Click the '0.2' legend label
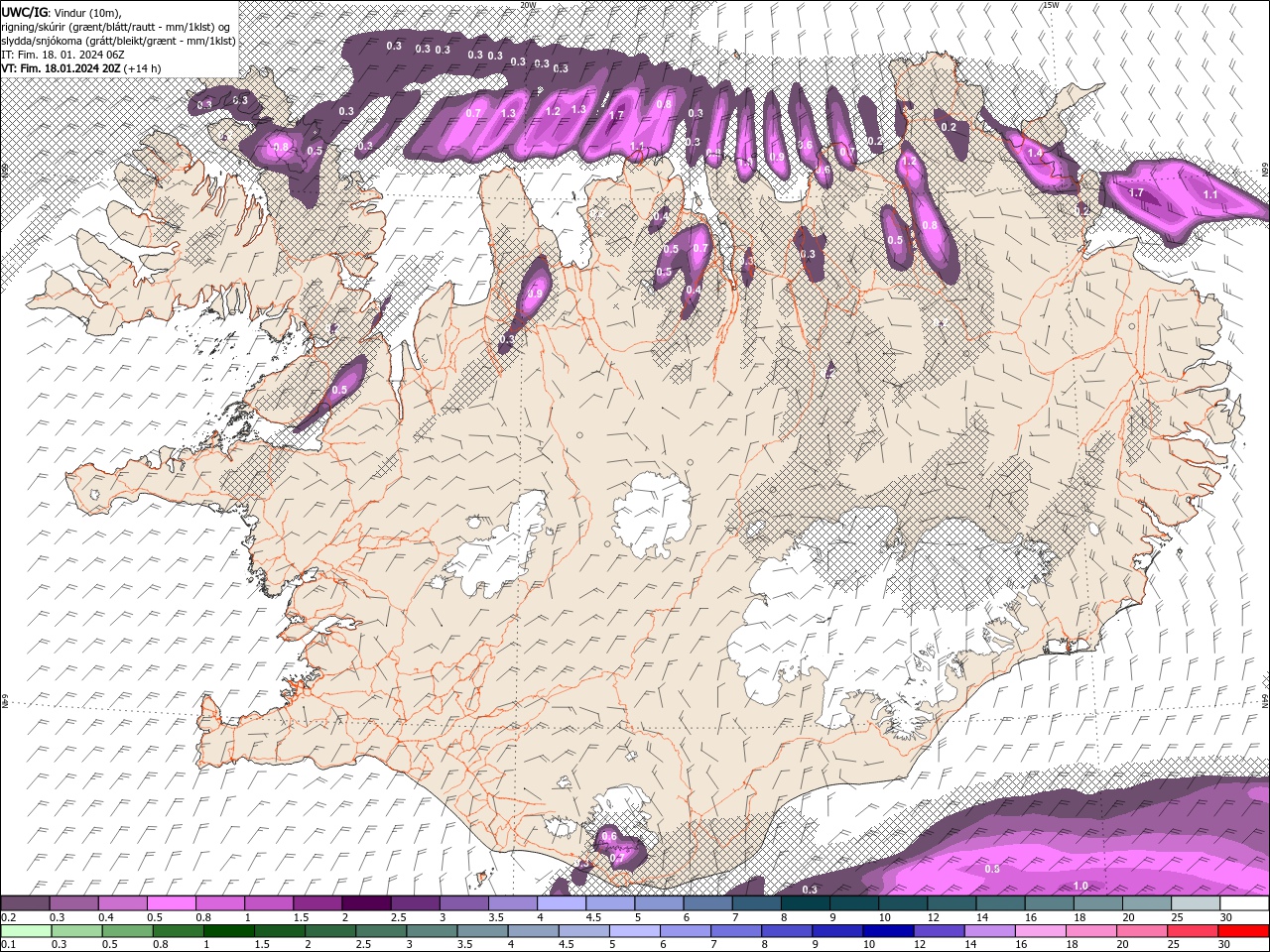1270x952 pixels. tap(9, 917)
